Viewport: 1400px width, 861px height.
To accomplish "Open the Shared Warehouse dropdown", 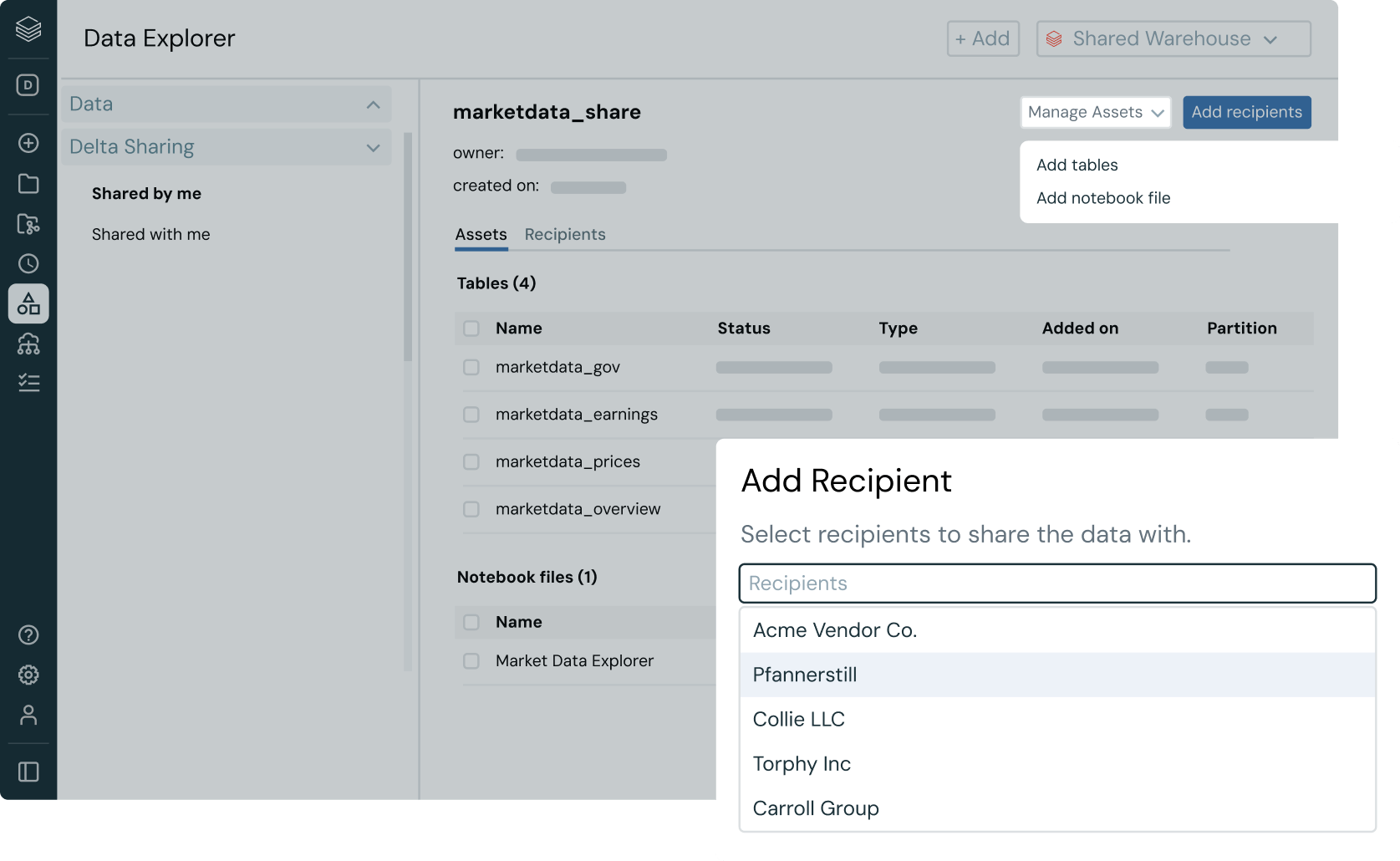I will pyautogui.click(x=1173, y=39).
